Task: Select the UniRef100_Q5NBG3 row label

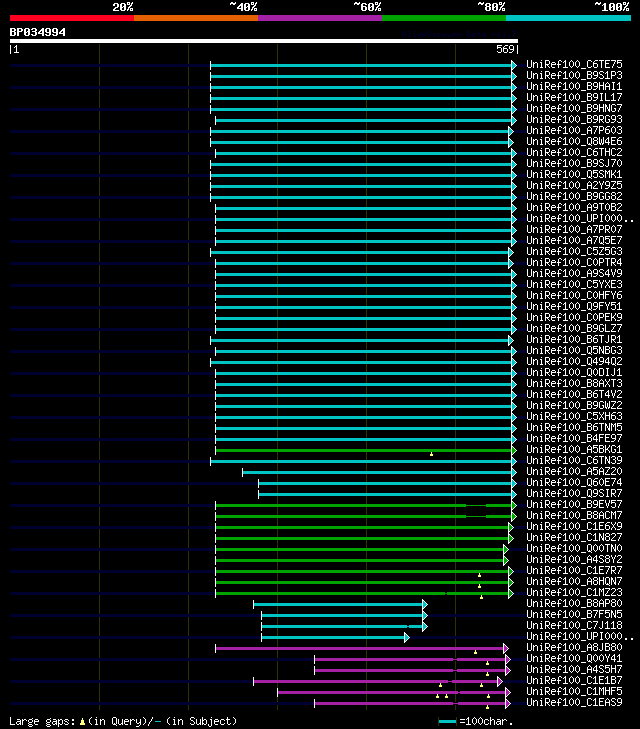Action: pyautogui.click(x=574, y=351)
